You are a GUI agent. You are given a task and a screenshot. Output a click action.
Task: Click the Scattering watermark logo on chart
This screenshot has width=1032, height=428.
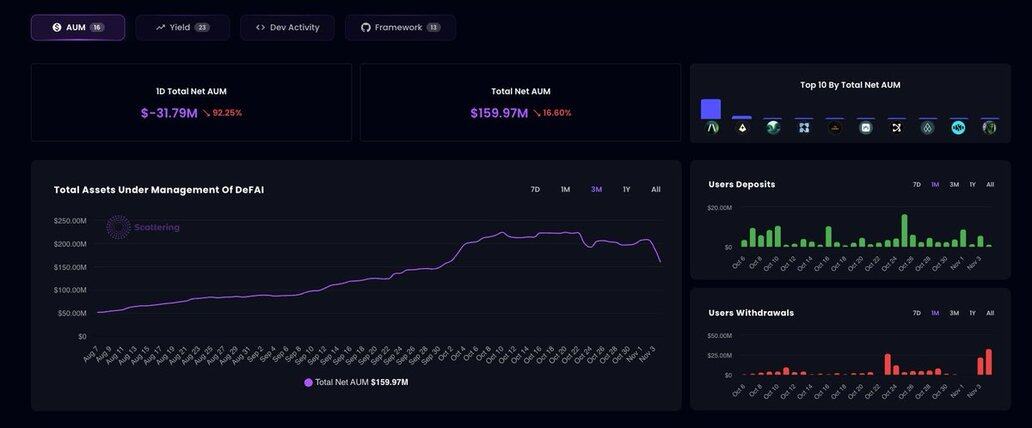[119, 227]
